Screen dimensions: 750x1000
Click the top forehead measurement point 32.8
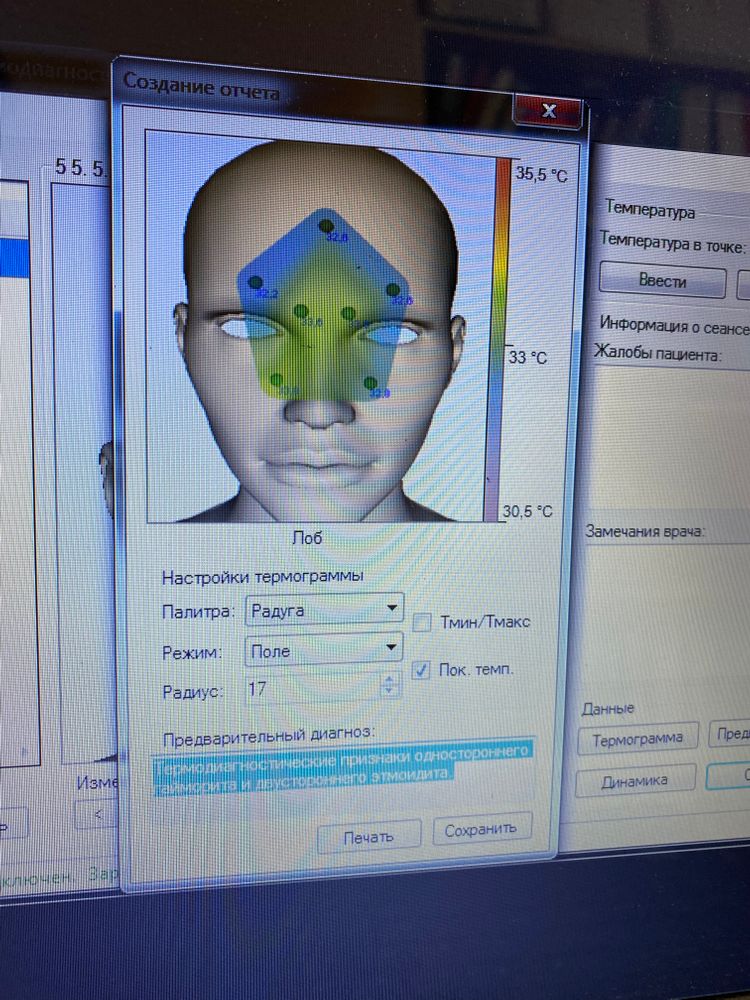click(327, 226)
